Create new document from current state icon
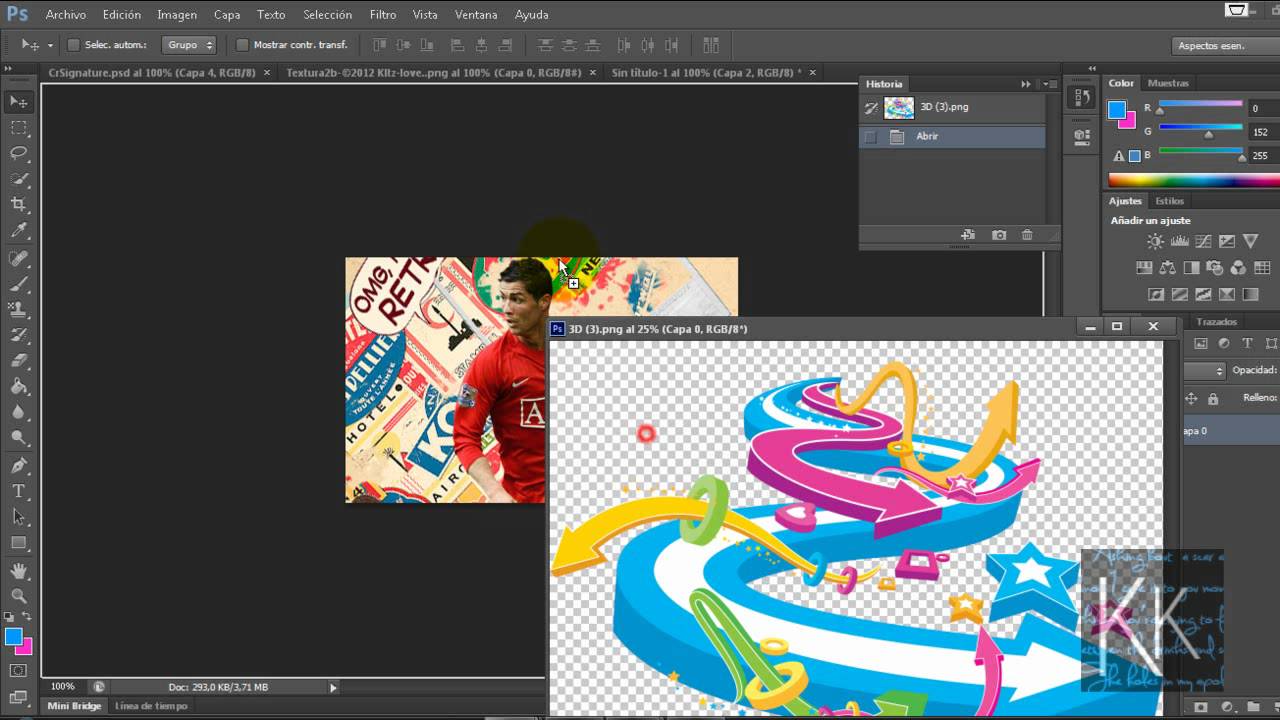Viewport: 1280px width, 720px height. click(x=968, y=235)
